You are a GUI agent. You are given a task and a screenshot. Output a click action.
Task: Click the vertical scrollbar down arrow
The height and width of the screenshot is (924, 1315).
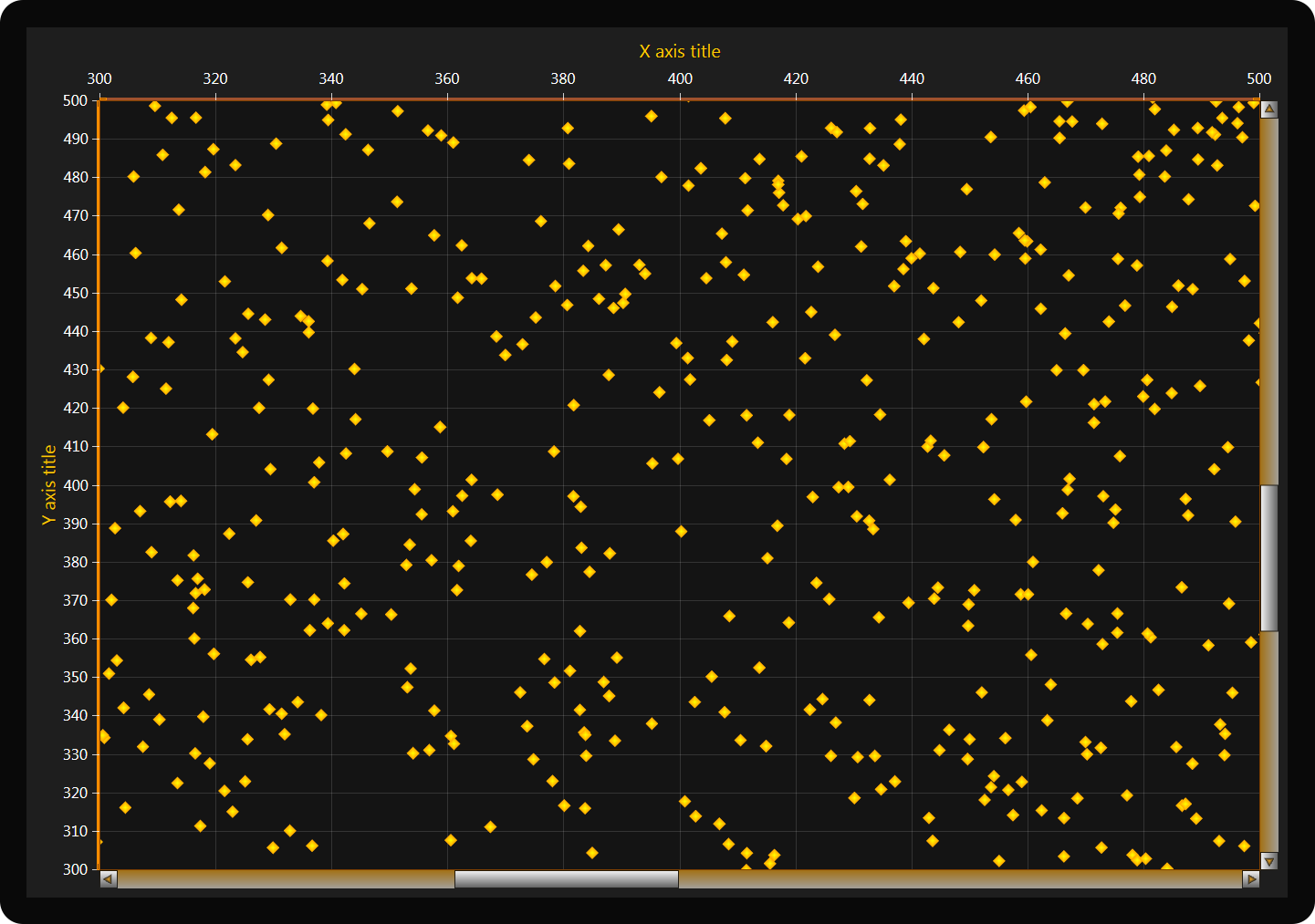1268,861
